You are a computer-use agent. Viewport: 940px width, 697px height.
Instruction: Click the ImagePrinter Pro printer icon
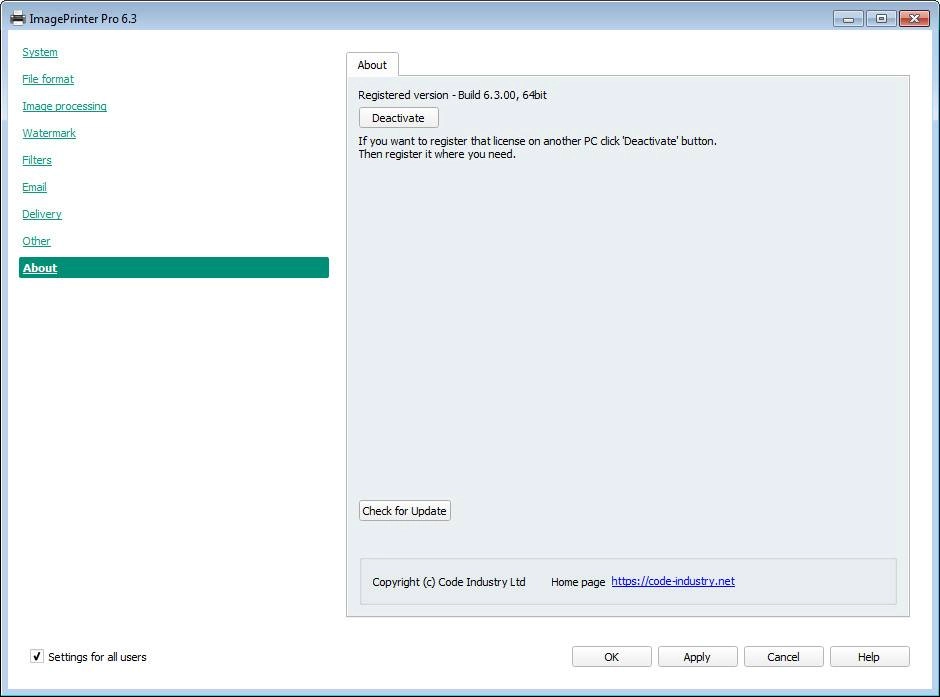click(x=18, y=19)
